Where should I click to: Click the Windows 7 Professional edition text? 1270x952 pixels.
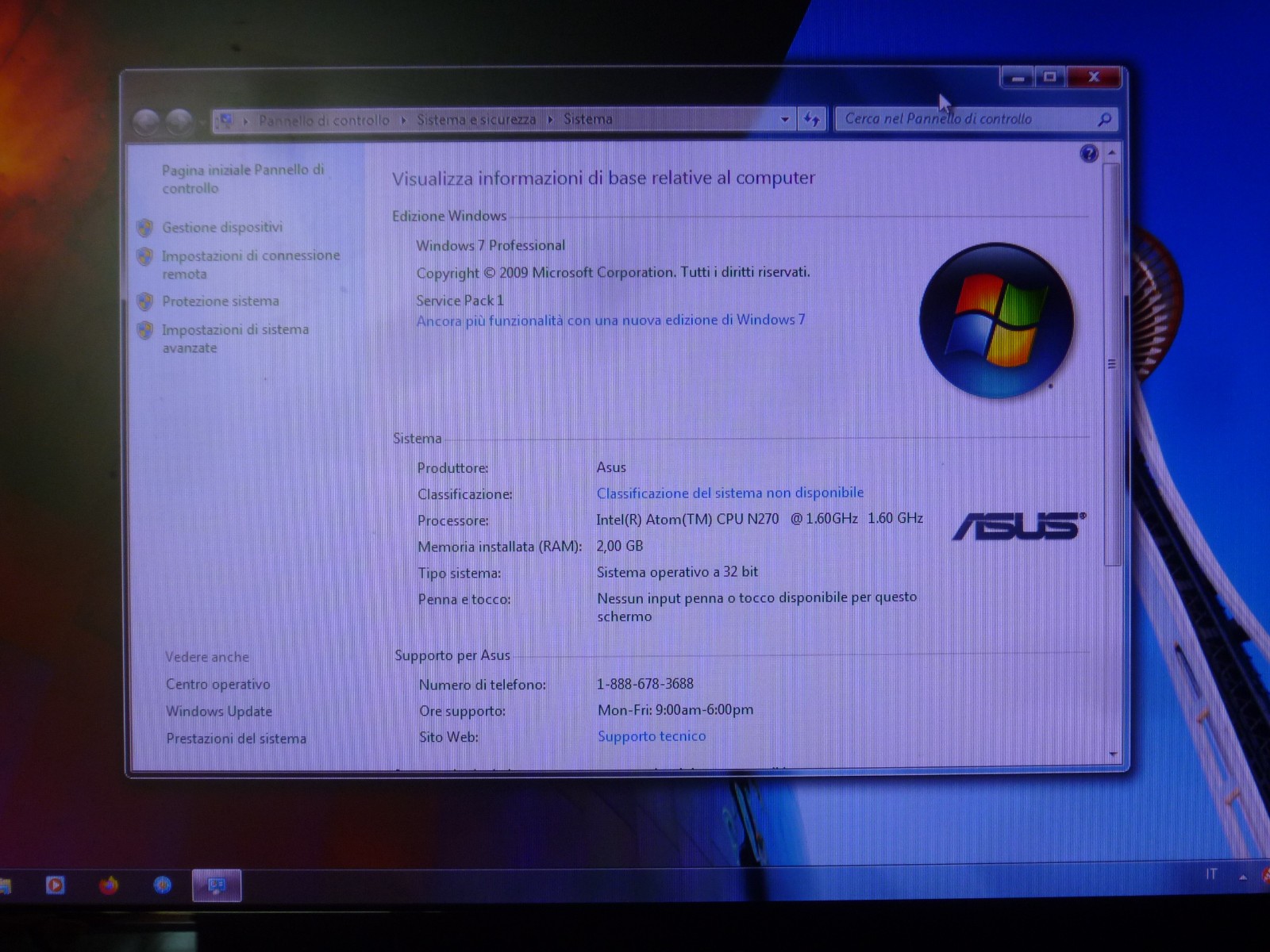coord(491,246)
